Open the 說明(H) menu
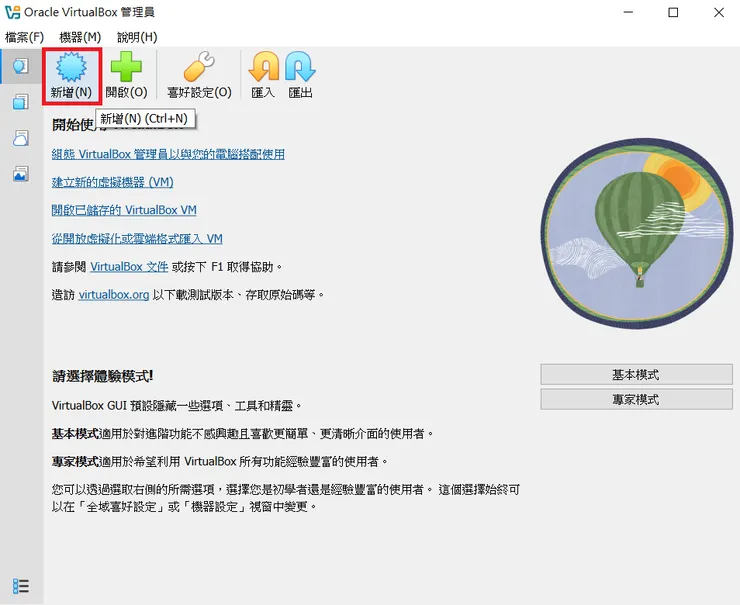740x605 pixels. click(x=137, y=37)
